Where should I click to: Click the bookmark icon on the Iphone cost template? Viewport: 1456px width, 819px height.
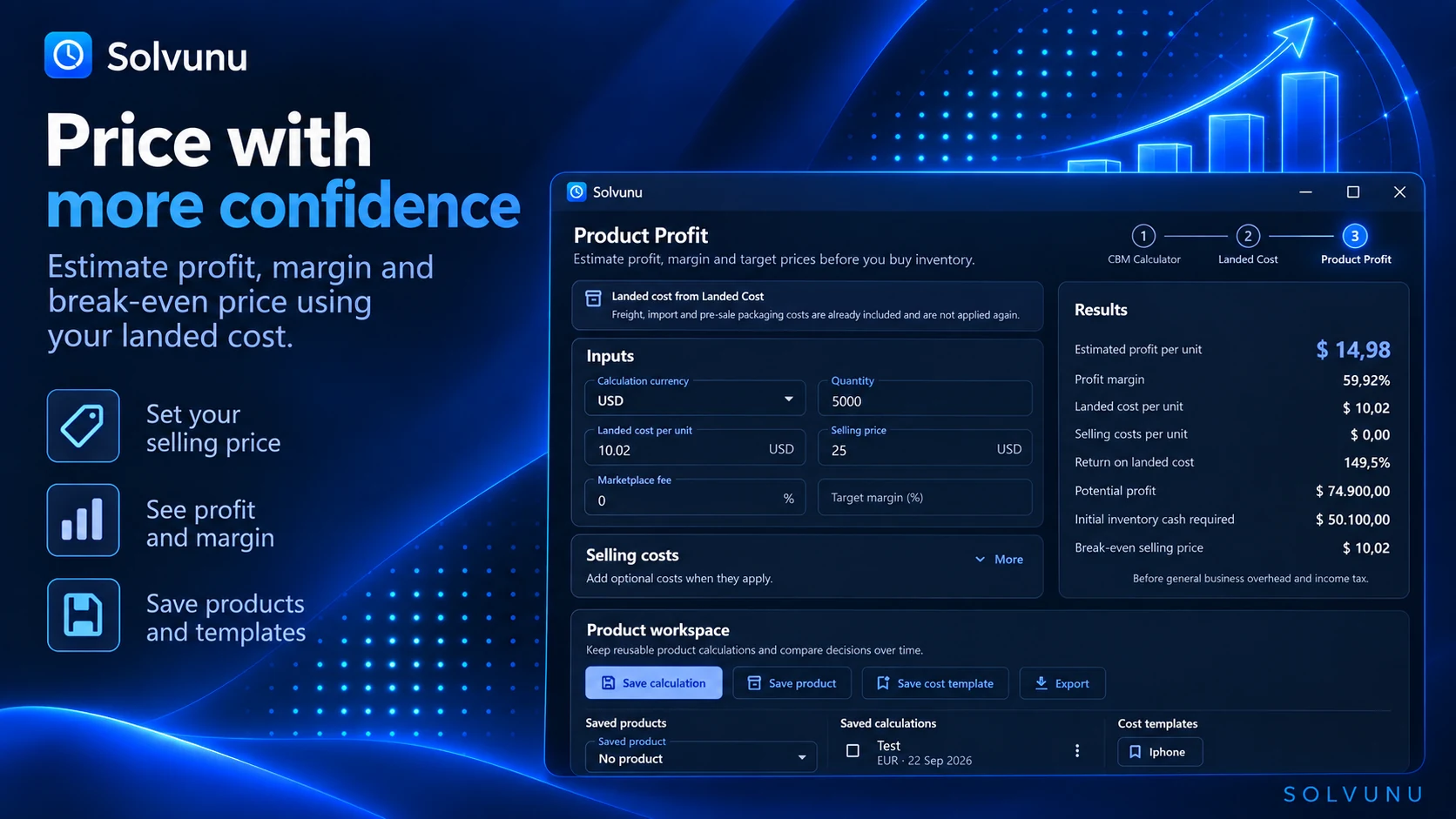tap(1135, 752)
